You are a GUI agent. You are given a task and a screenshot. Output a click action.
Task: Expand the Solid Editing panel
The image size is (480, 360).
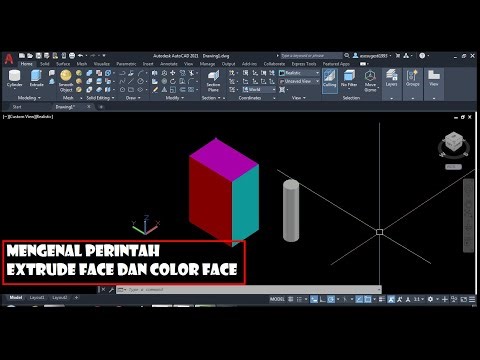coord(100,98)
